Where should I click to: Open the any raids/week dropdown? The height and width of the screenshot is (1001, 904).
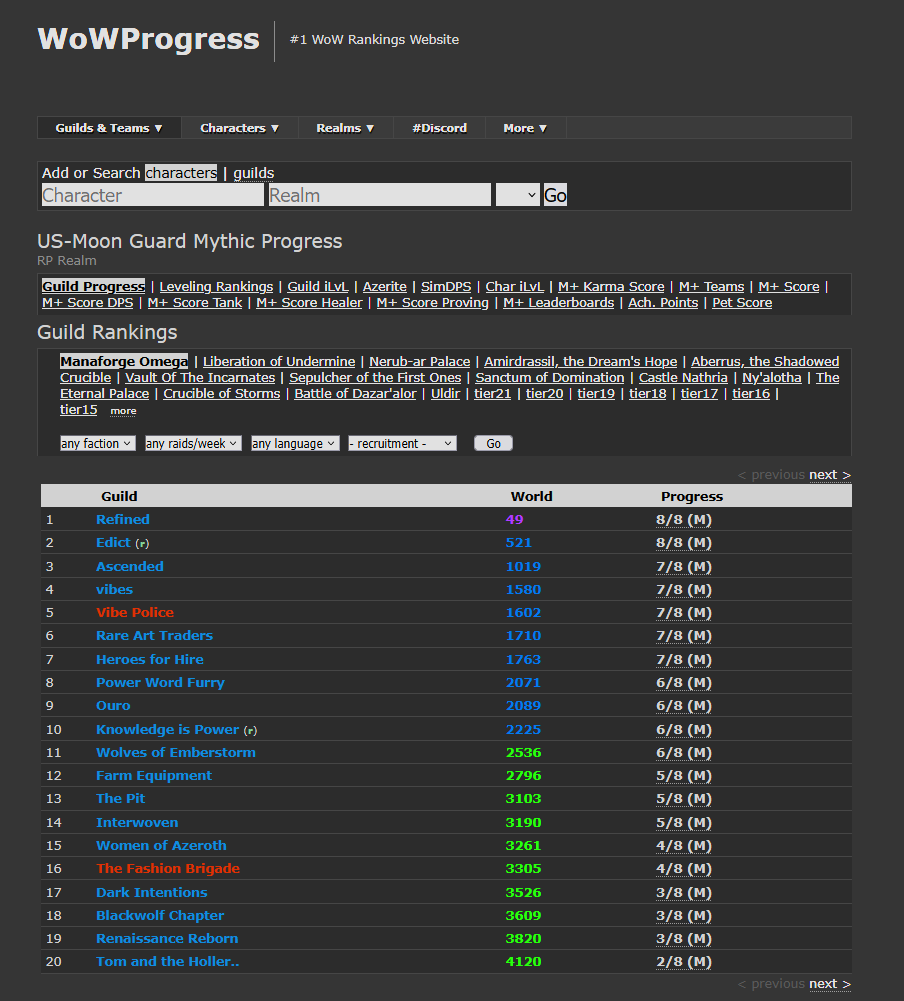pos(193,443)
